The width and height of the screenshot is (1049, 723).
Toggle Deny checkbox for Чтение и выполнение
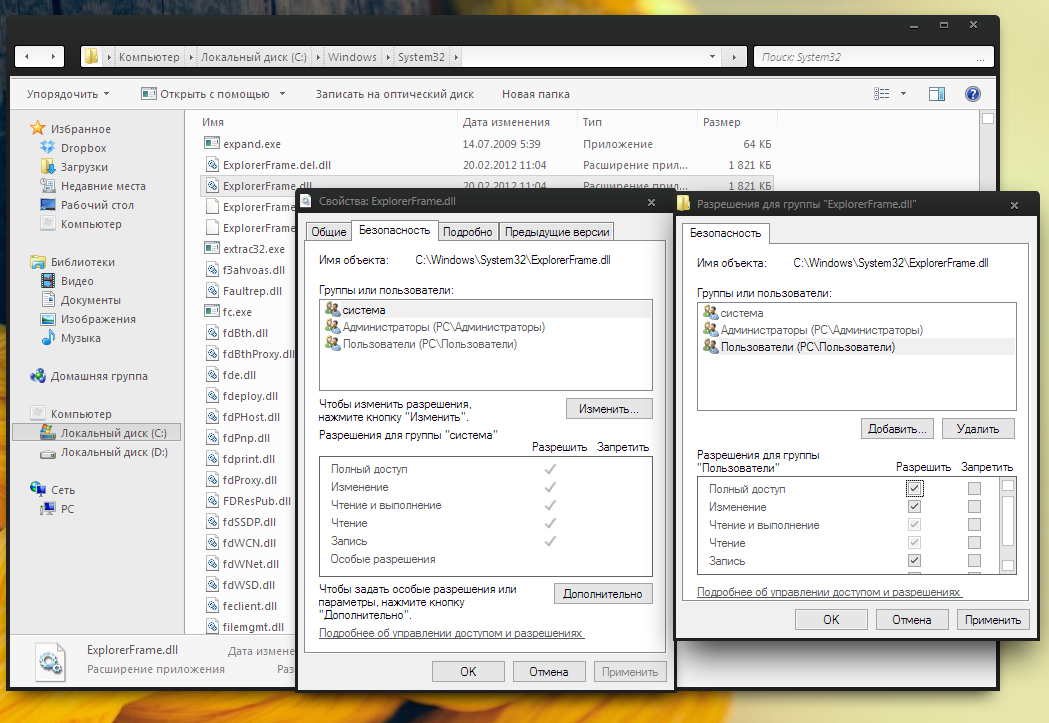point(974,524)
